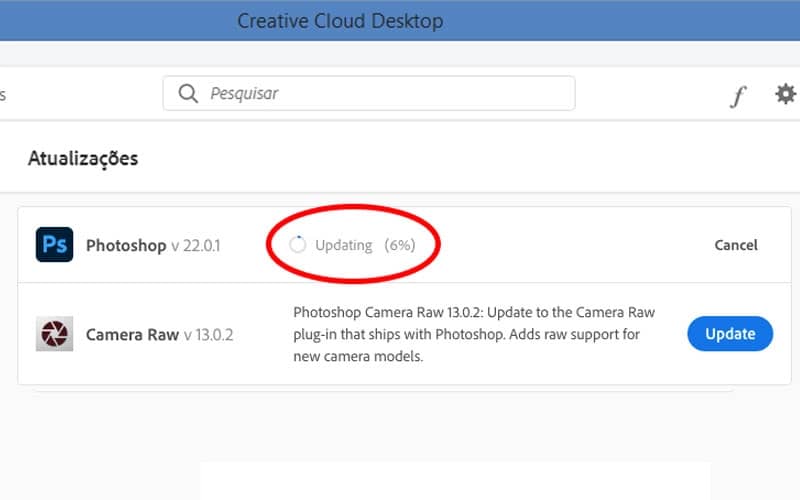Image resolution: width=800 pixels, height=500 pixels.
Task: Update Camera Raw plug-in
Action: 730,334
